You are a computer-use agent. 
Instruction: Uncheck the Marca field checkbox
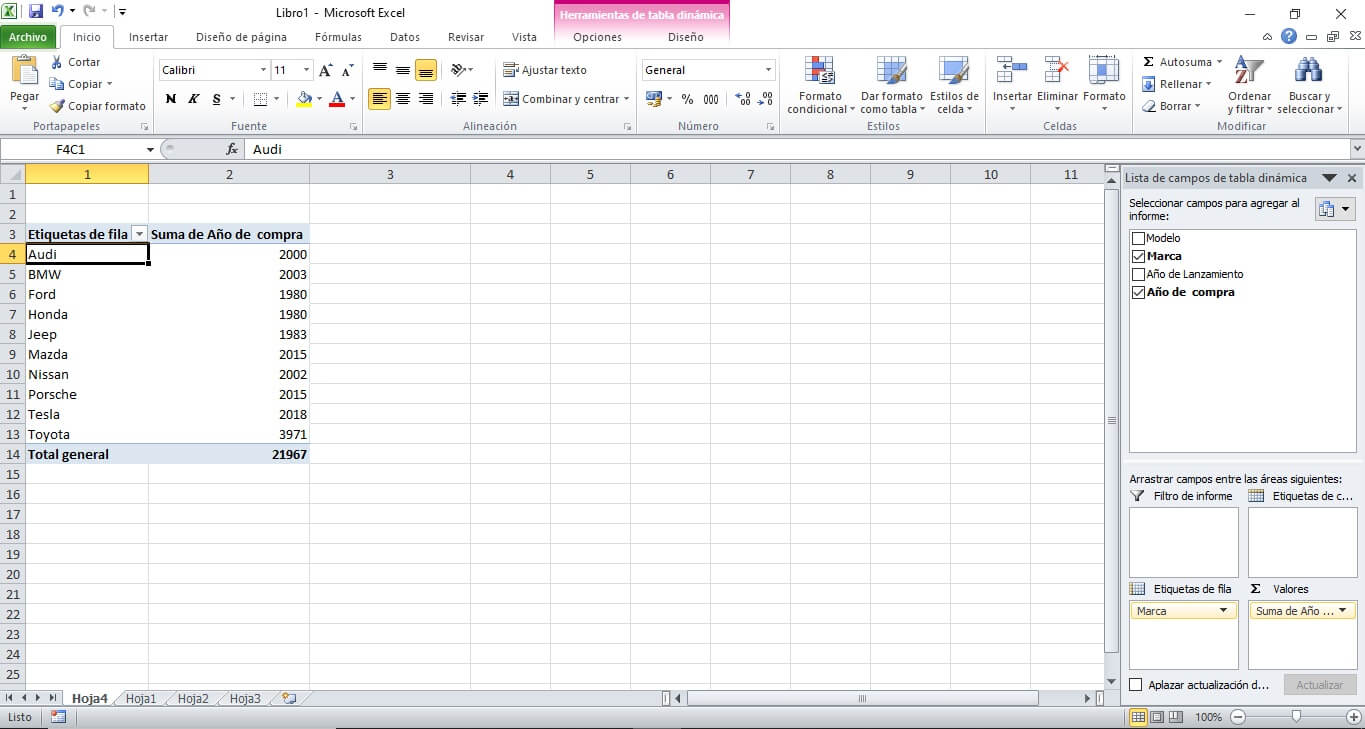pyautogui.click(x=1138, y=256)
